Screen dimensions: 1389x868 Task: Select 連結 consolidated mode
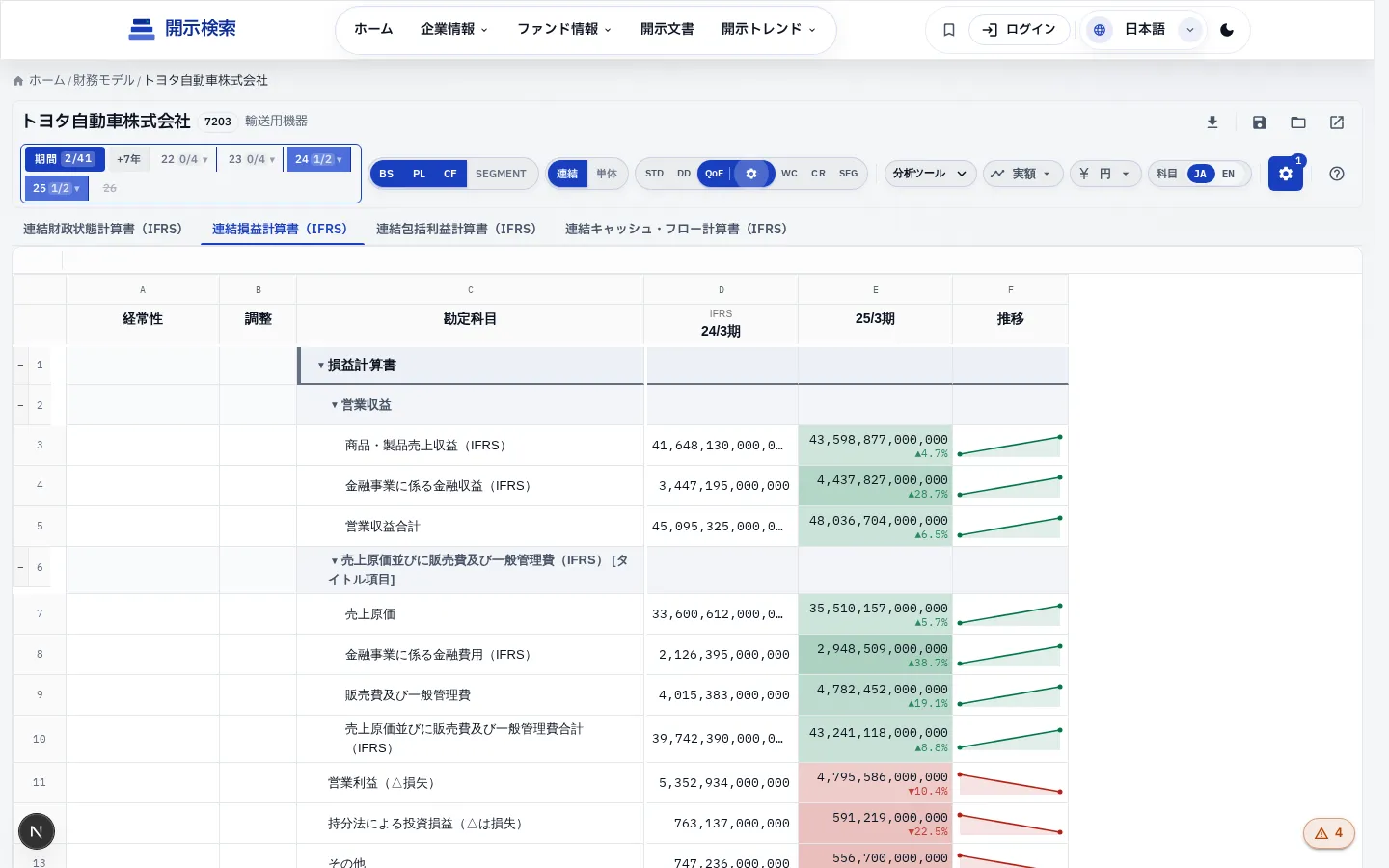567,174
